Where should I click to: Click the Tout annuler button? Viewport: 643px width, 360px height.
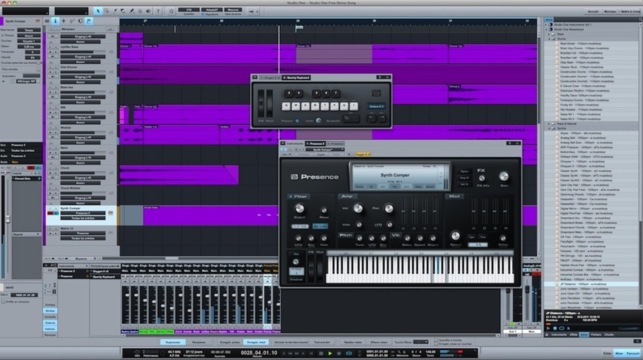322,342
